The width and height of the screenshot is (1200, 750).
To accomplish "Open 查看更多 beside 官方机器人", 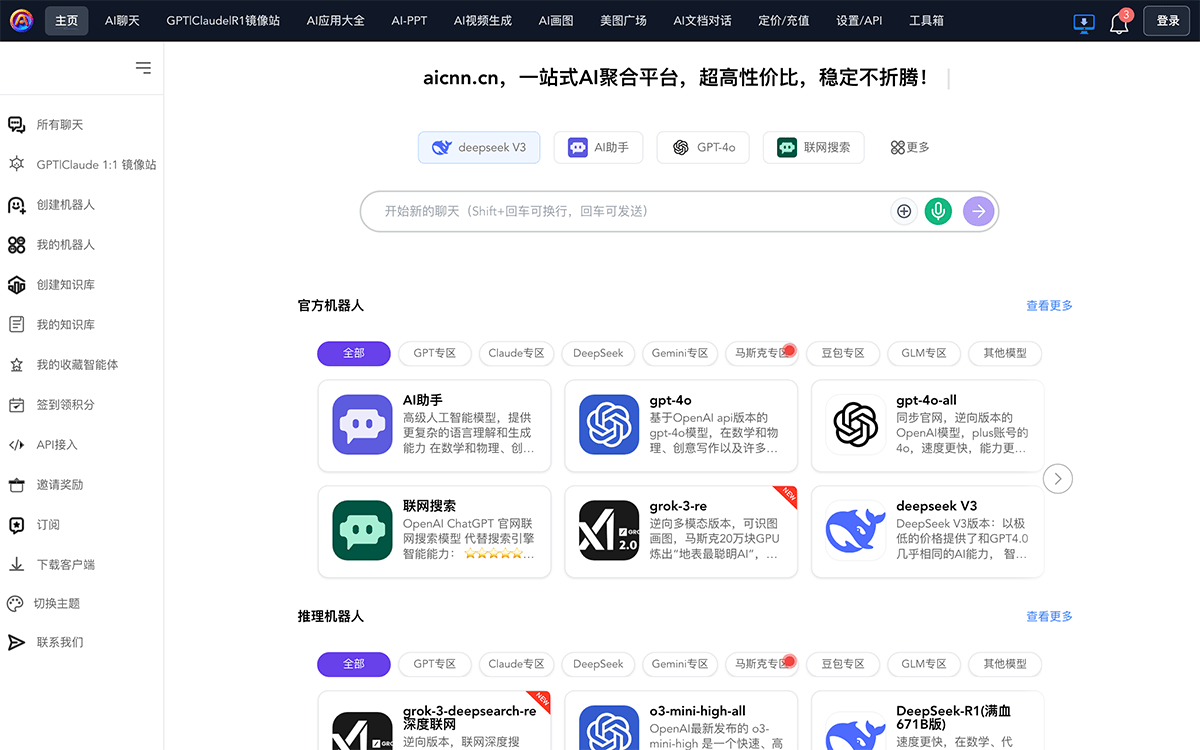I will 1049,306.
